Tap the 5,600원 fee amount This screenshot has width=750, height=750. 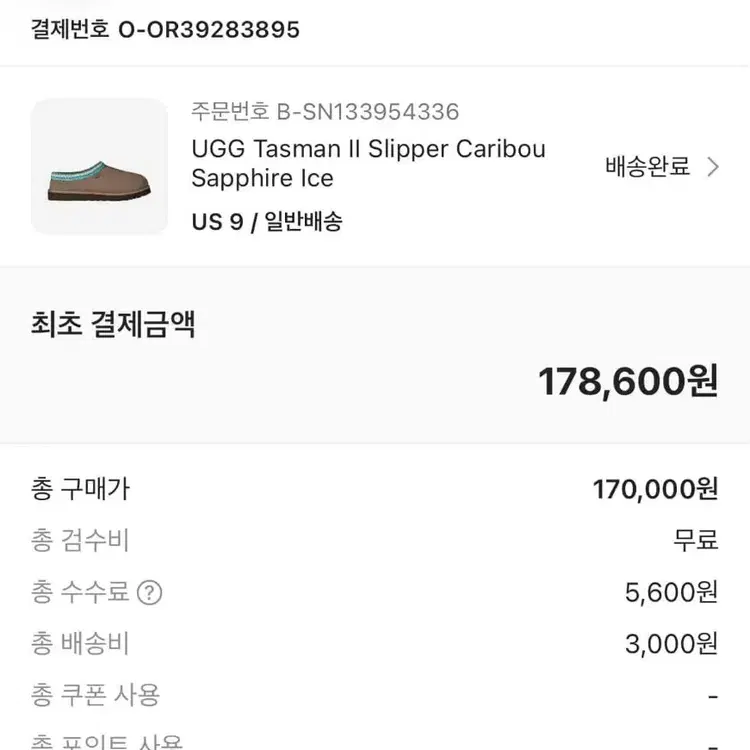[x=671, y=593]
